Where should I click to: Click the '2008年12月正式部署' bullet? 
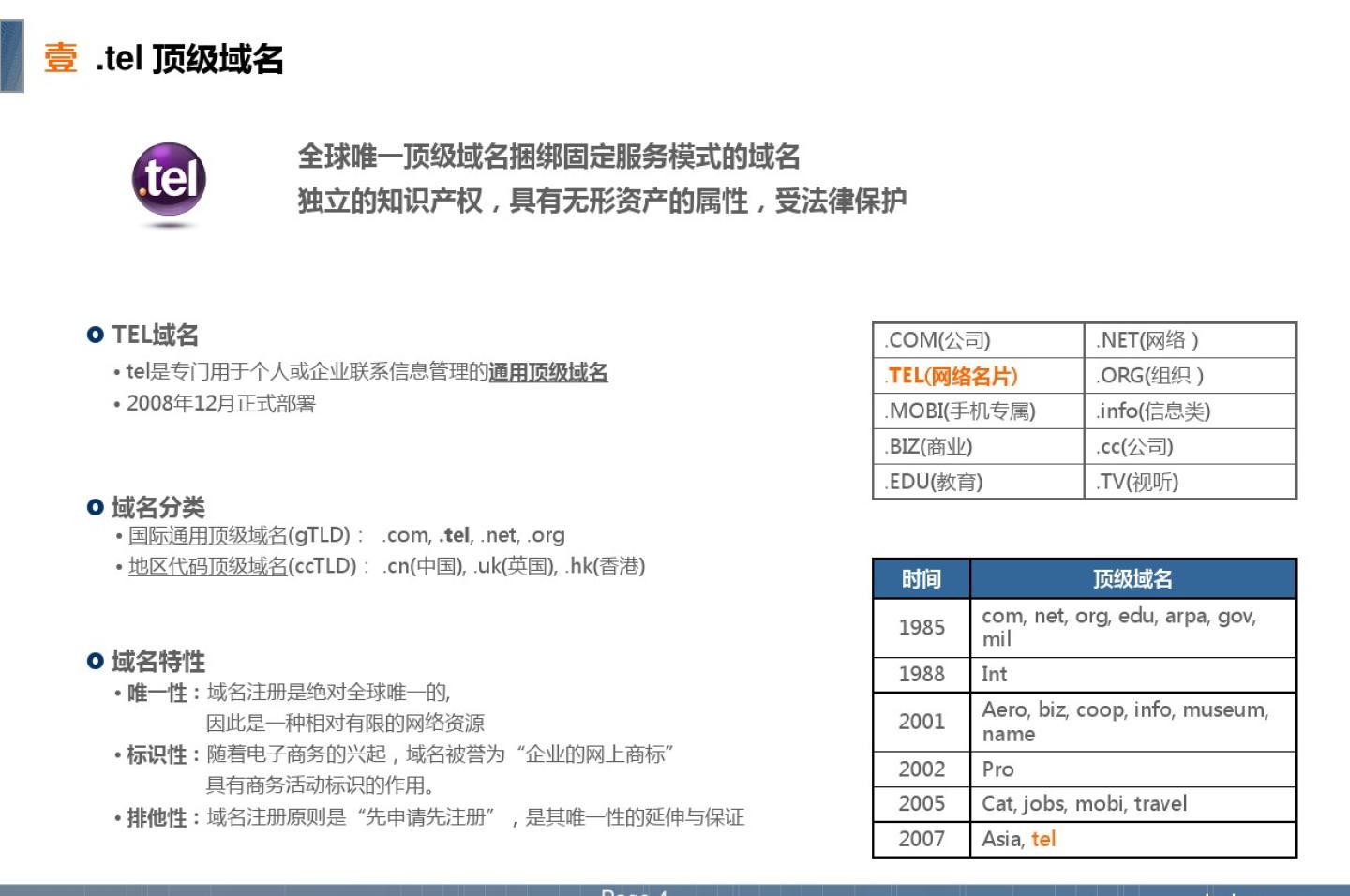click(x=221, y=404)
